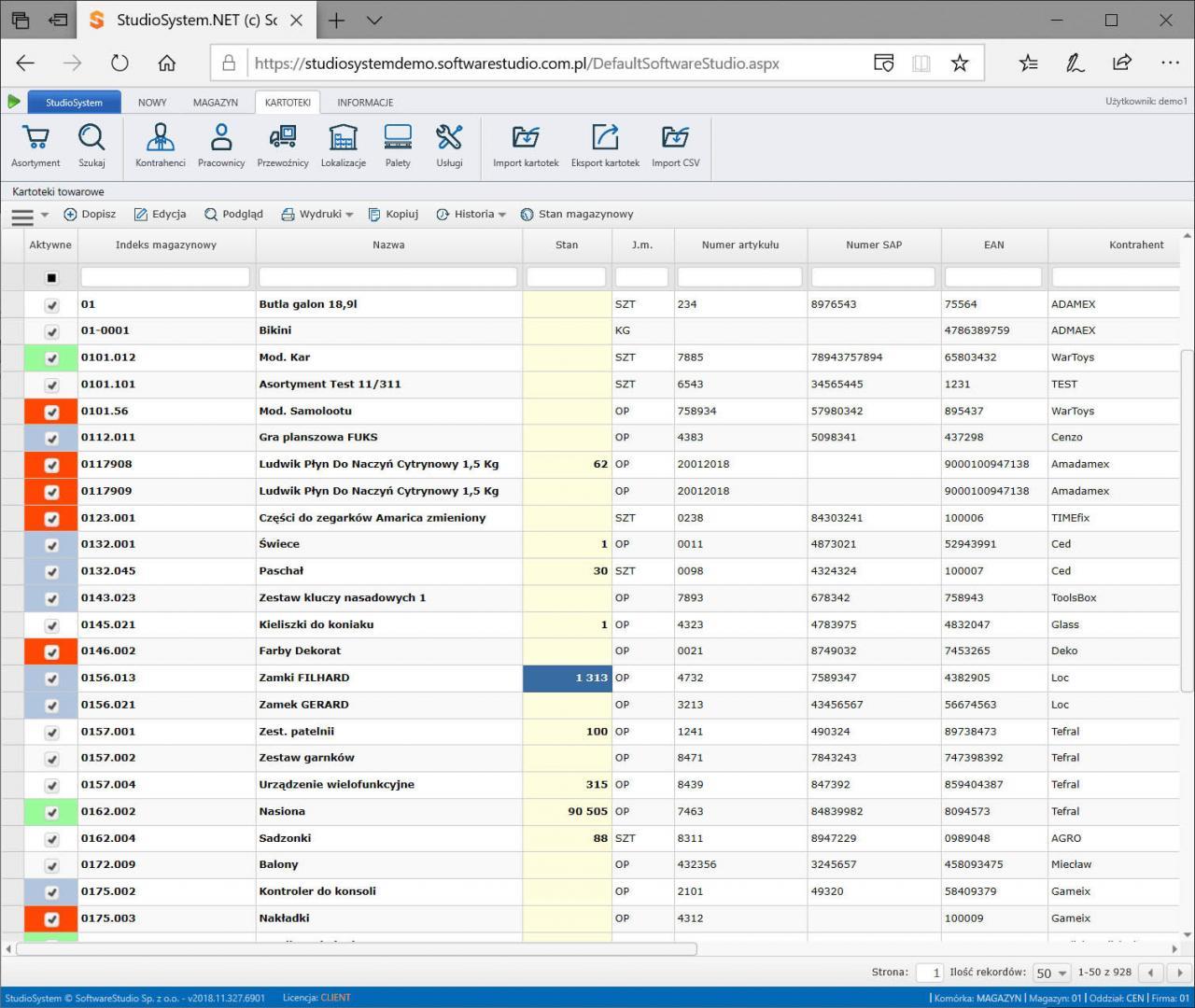The image size is (1195, 1008).
Task: Select the Przewoźnicy truck icon
Action: (282, 138)
